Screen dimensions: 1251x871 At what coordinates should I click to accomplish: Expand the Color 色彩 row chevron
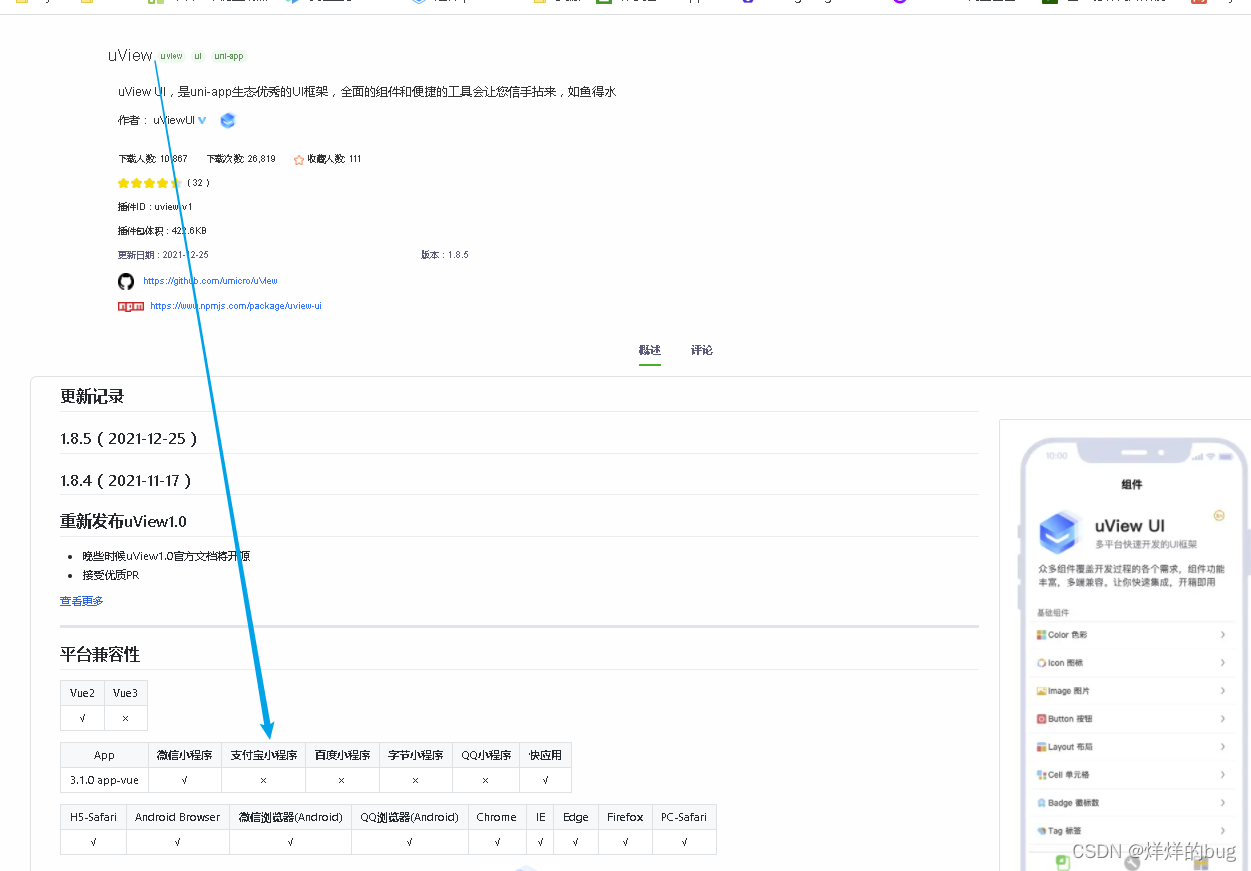(x=1222, y=635)
